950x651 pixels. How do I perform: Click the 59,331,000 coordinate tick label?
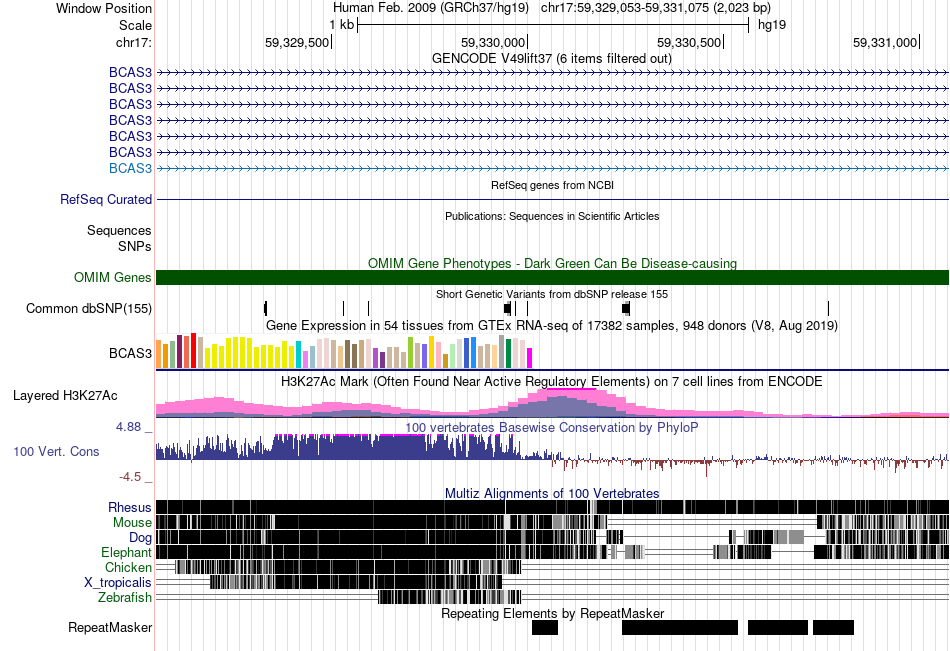tap(885, 42)
